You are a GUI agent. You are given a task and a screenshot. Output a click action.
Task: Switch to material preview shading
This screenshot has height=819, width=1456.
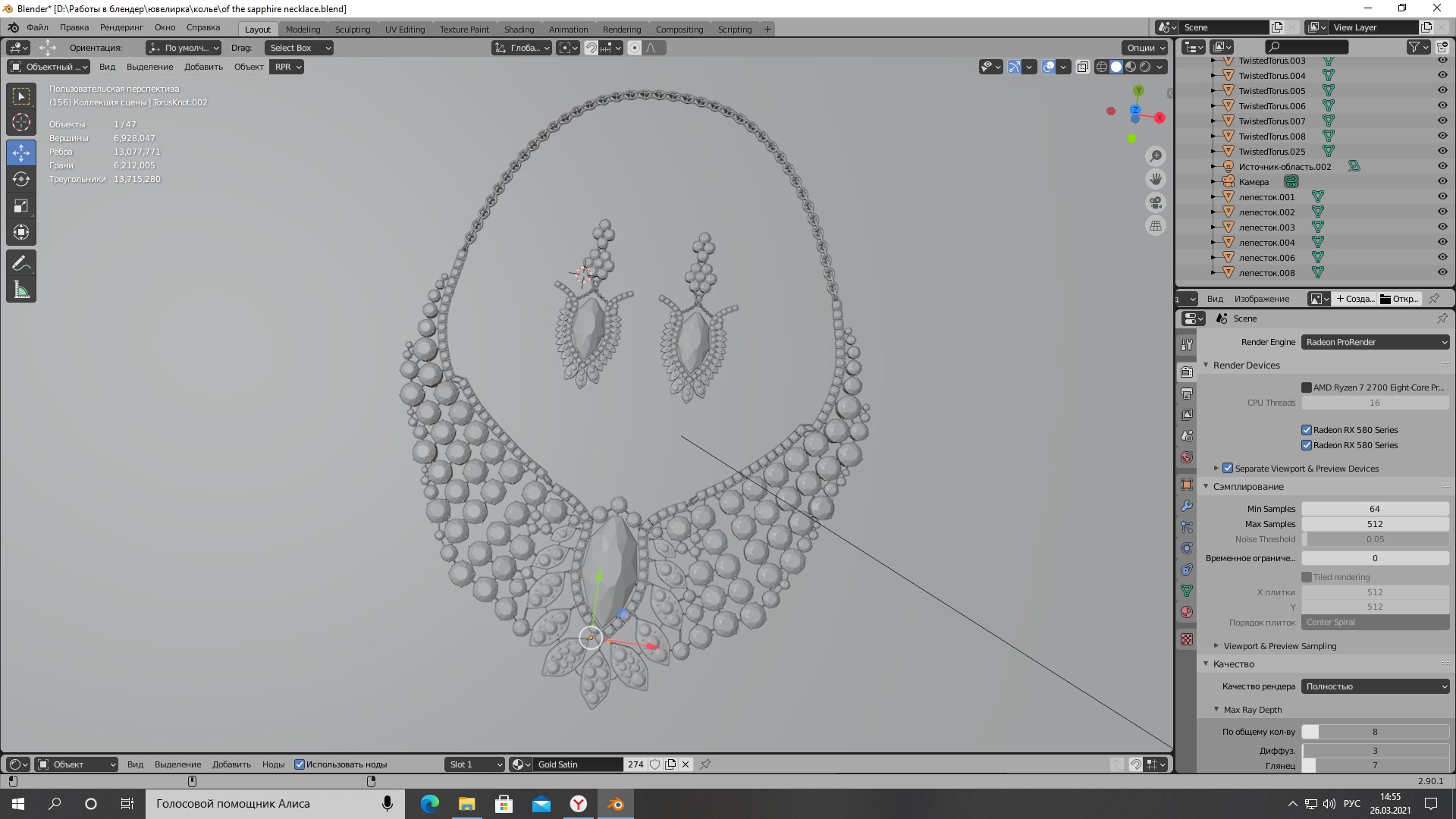pyautogui.click(x=1131, y=67)
